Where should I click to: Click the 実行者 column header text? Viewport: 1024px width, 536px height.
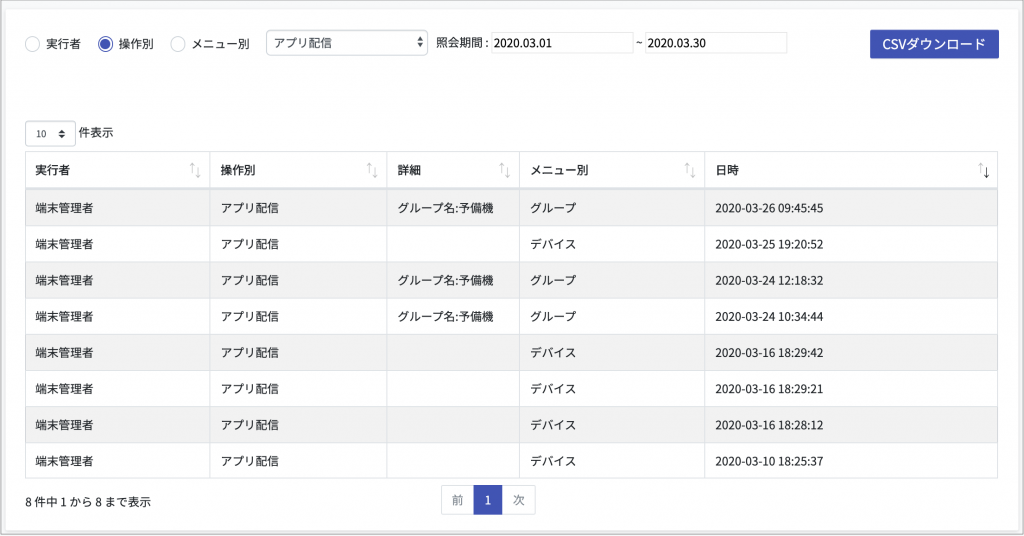52,170
